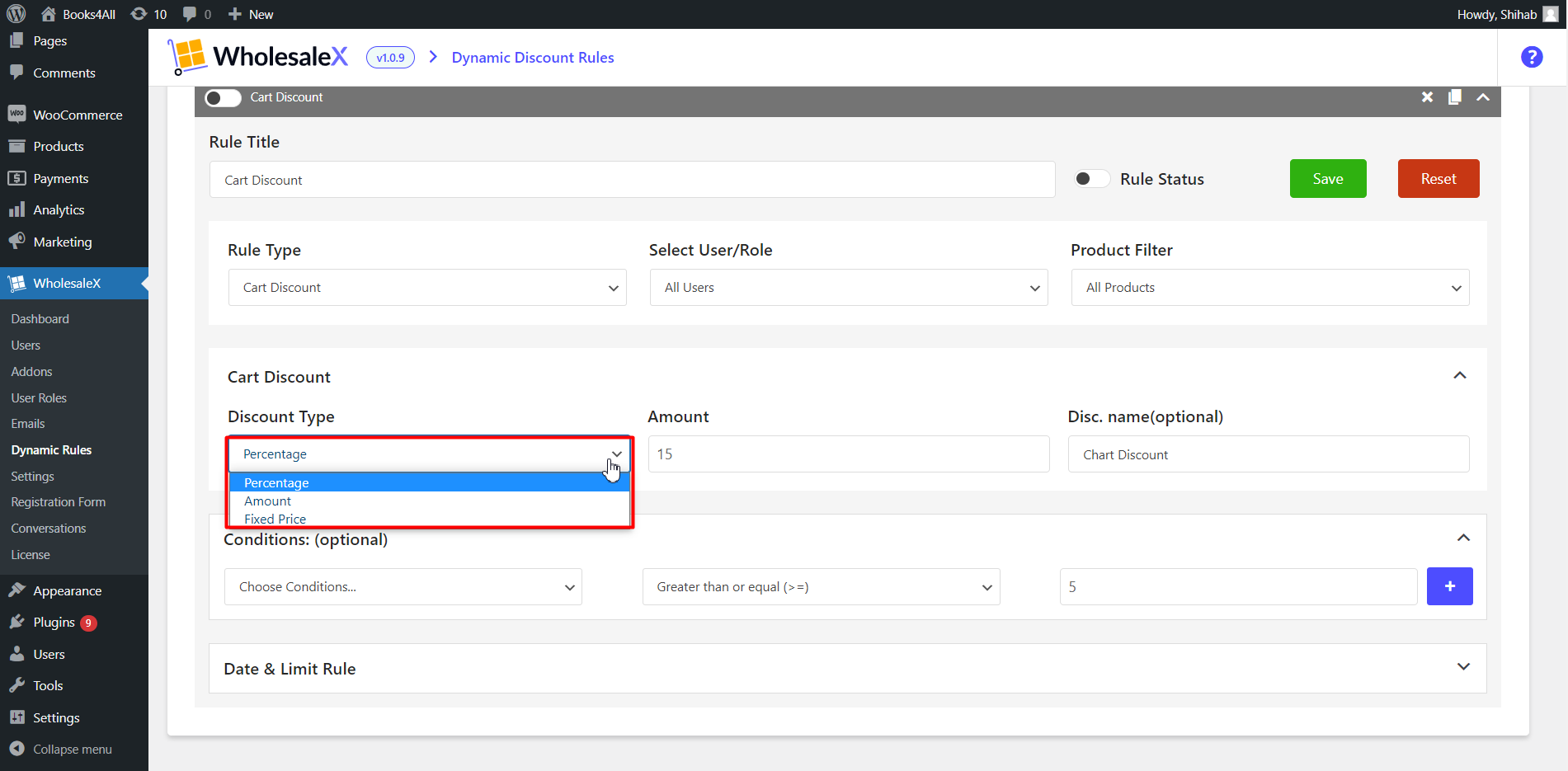This screenshot has height=771, width=1568.
Task: Open Dynamic Discount Rules breadcrumb link
Action: 533,57
